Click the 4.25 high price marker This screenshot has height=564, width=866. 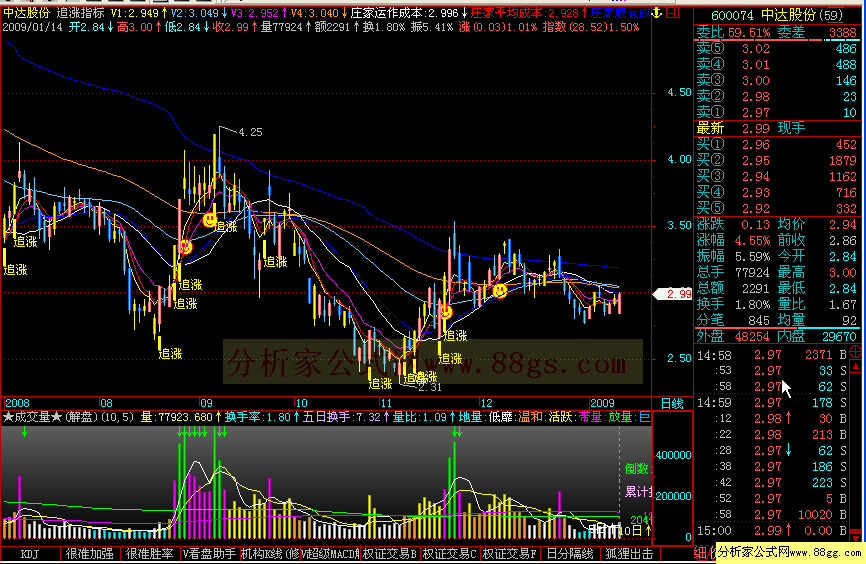point(250,132)
